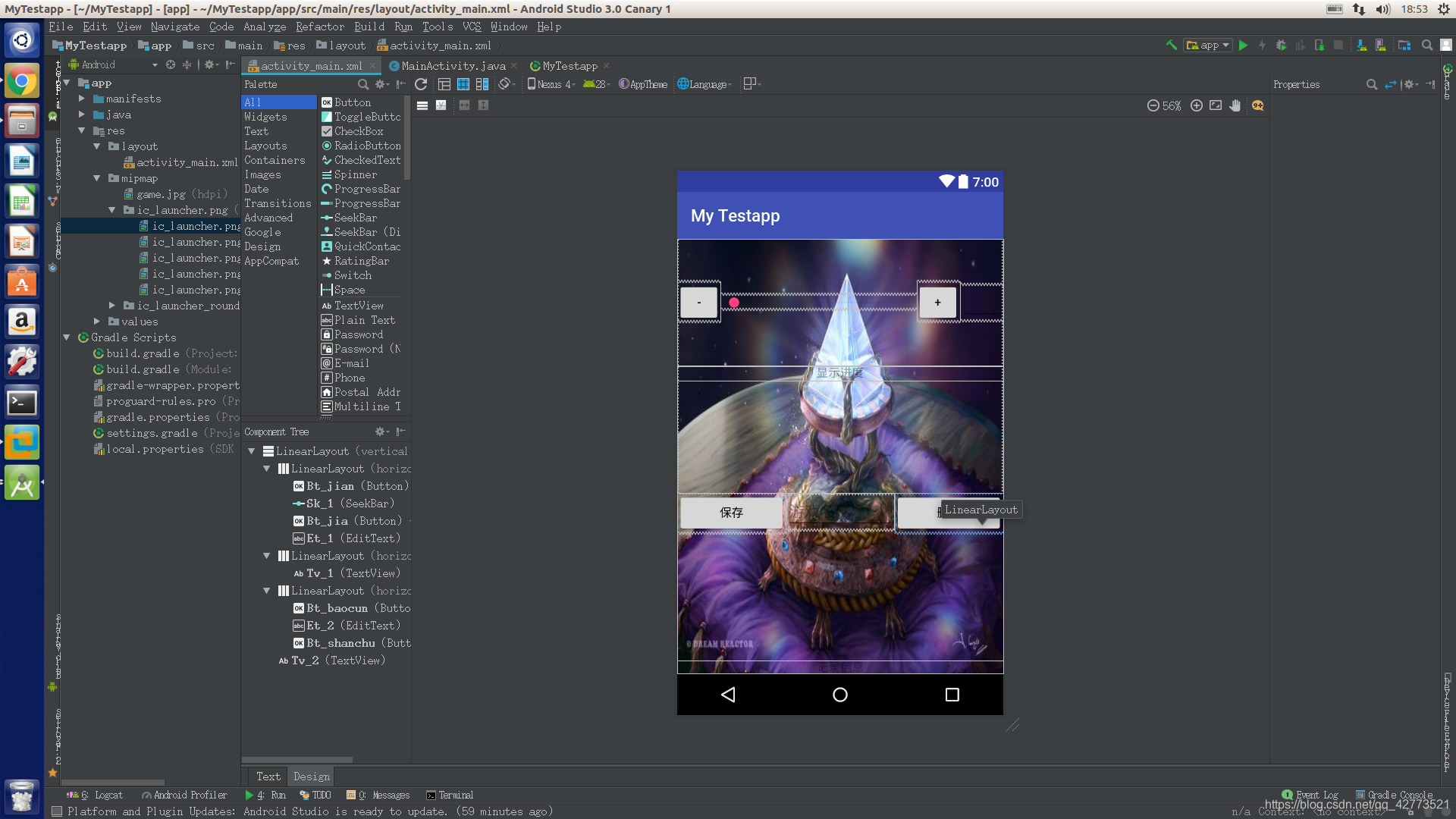
Task: Select Bt_baocun in the Component Tree
Action: (x=337, y=608)
